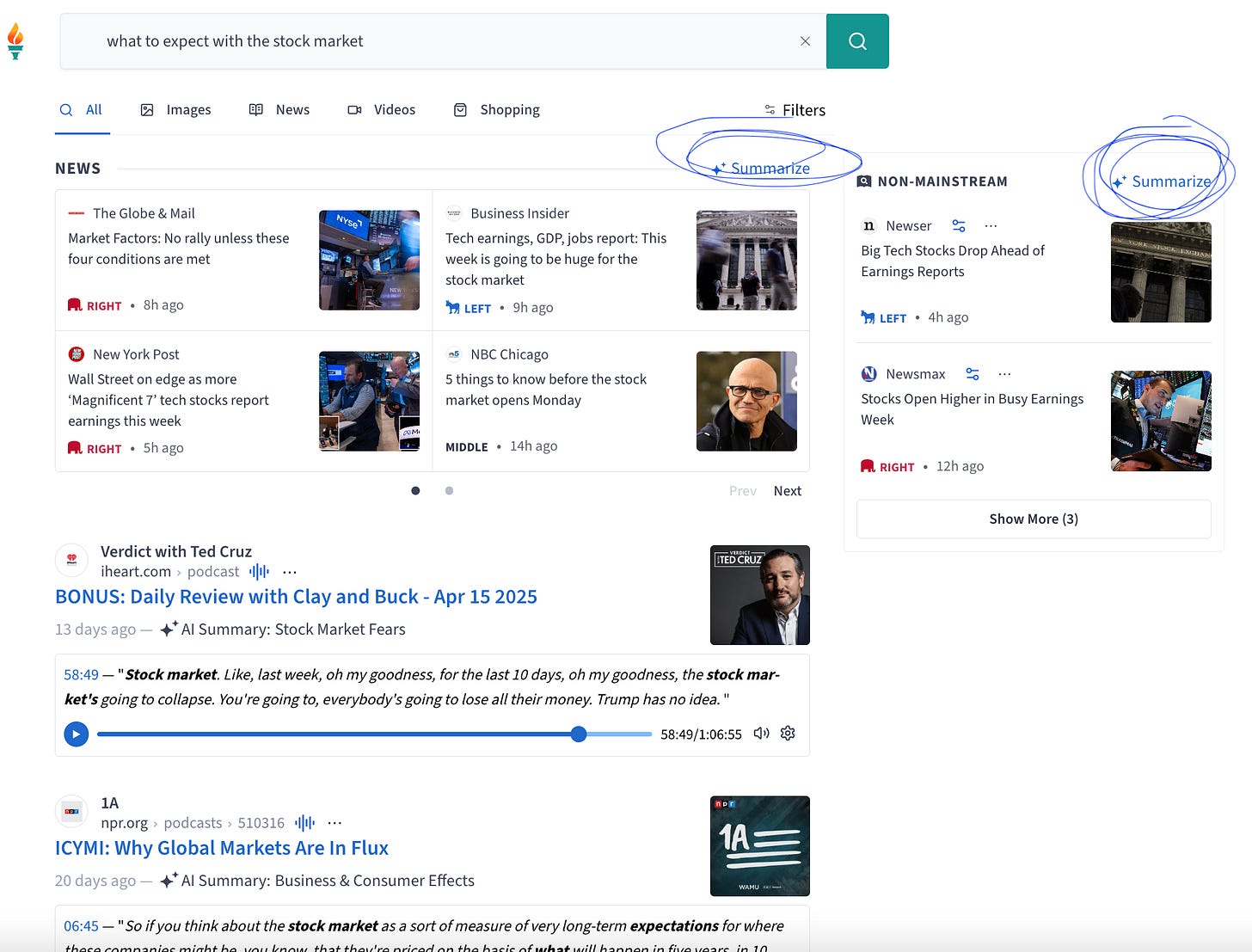This screenshot has width=1252, height=952.
Task: Click the New York Post traders thumbnail
Action: [x=369, y=401]
